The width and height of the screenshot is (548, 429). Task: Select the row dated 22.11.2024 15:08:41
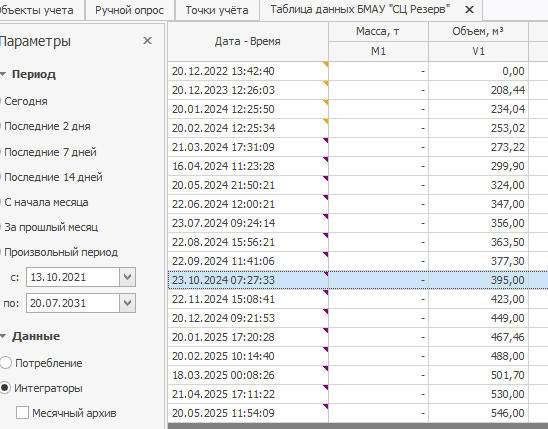[358, 299]
